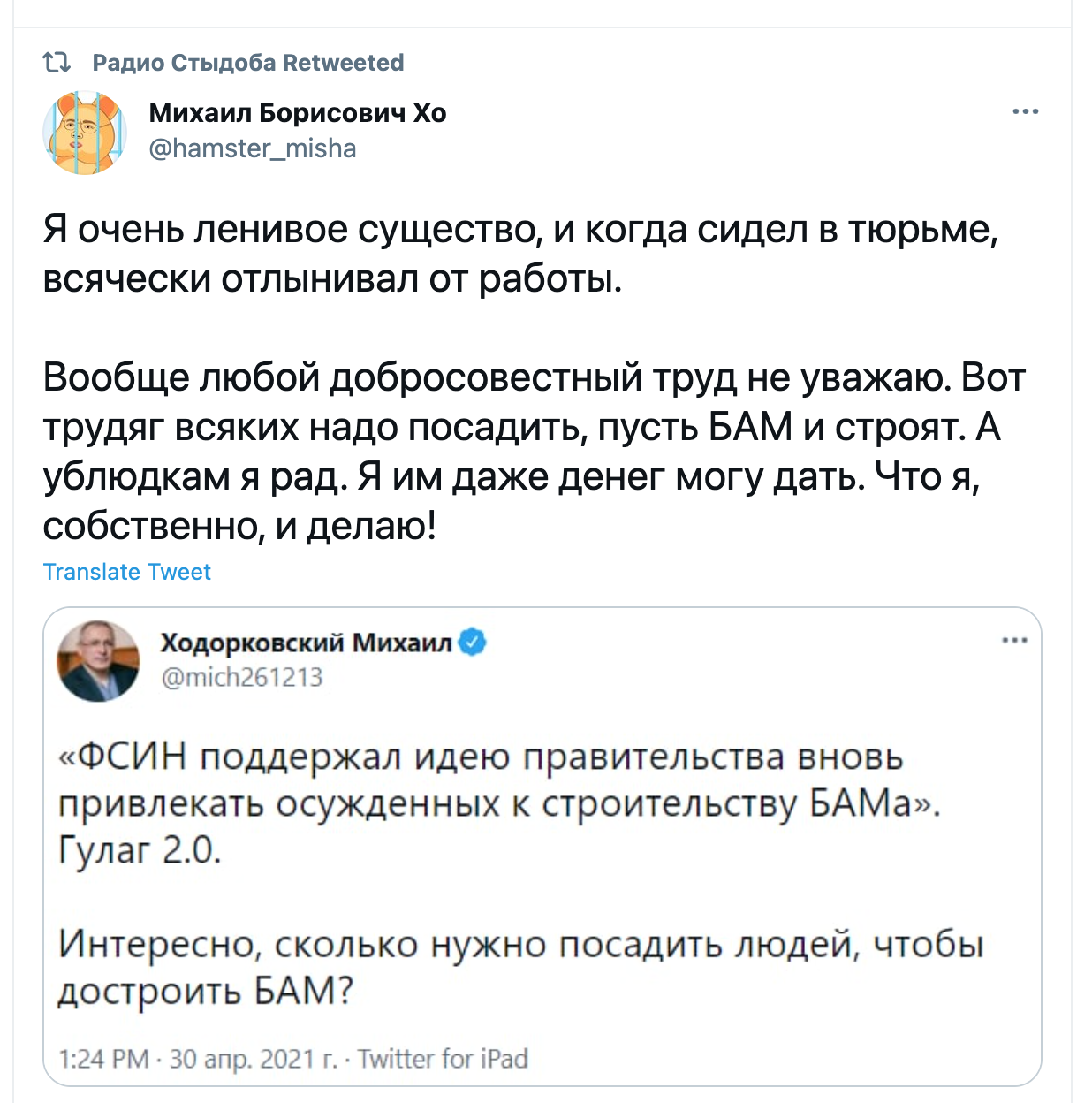Click the Я очень ленивое существо paragraph
1092x1103 pixels.
pos(521,254)
